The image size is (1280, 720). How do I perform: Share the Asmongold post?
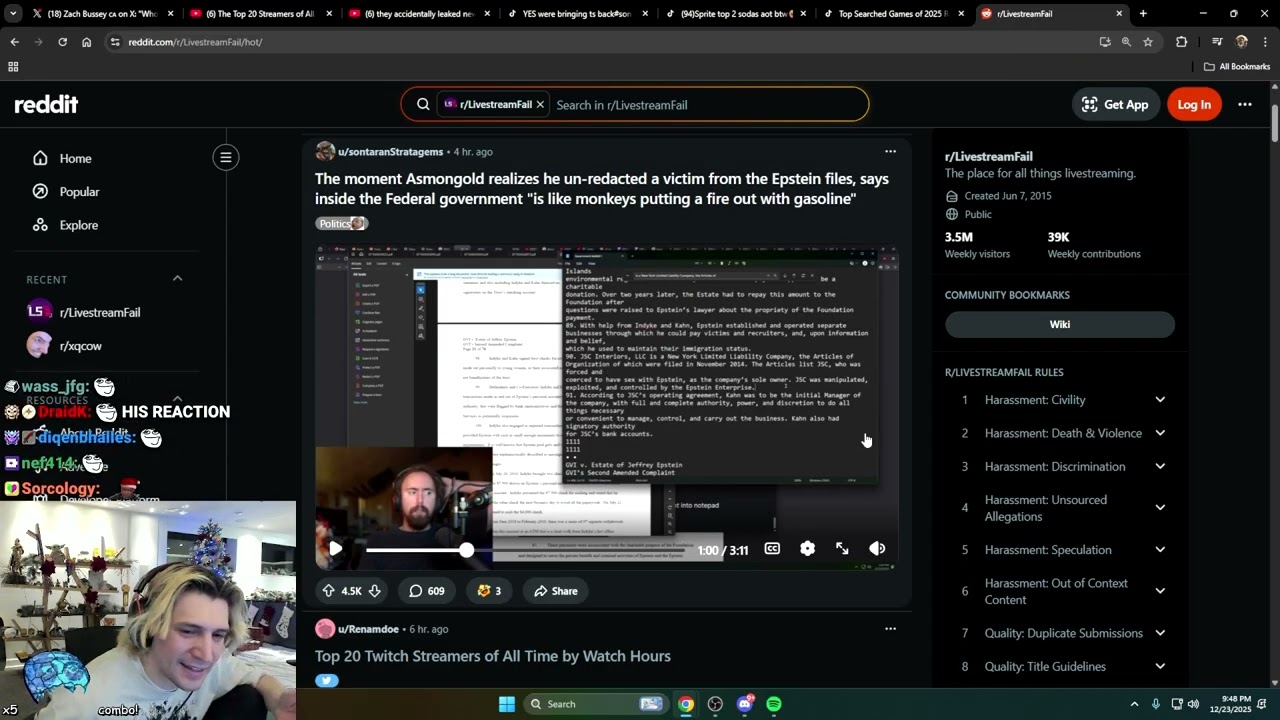click(555, 591)
